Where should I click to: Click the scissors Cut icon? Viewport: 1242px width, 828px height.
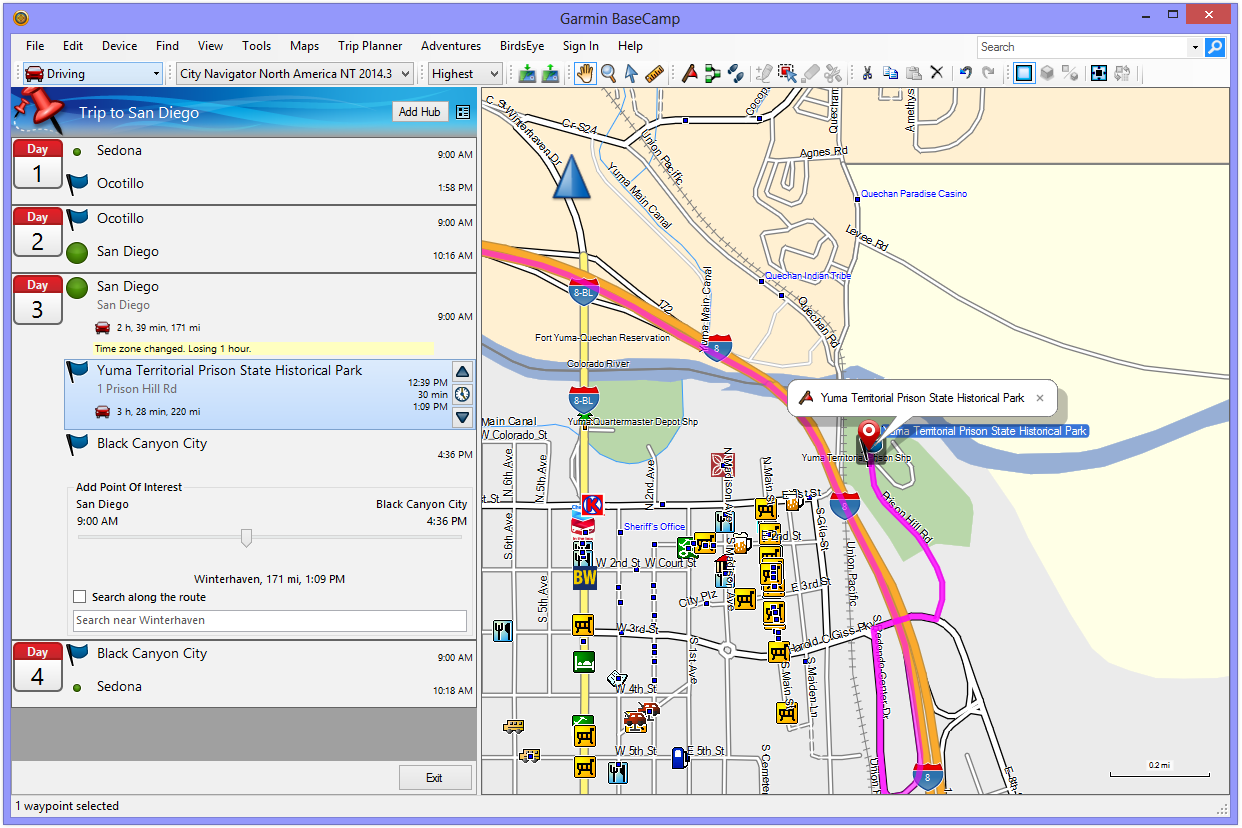tap(867, 73)
